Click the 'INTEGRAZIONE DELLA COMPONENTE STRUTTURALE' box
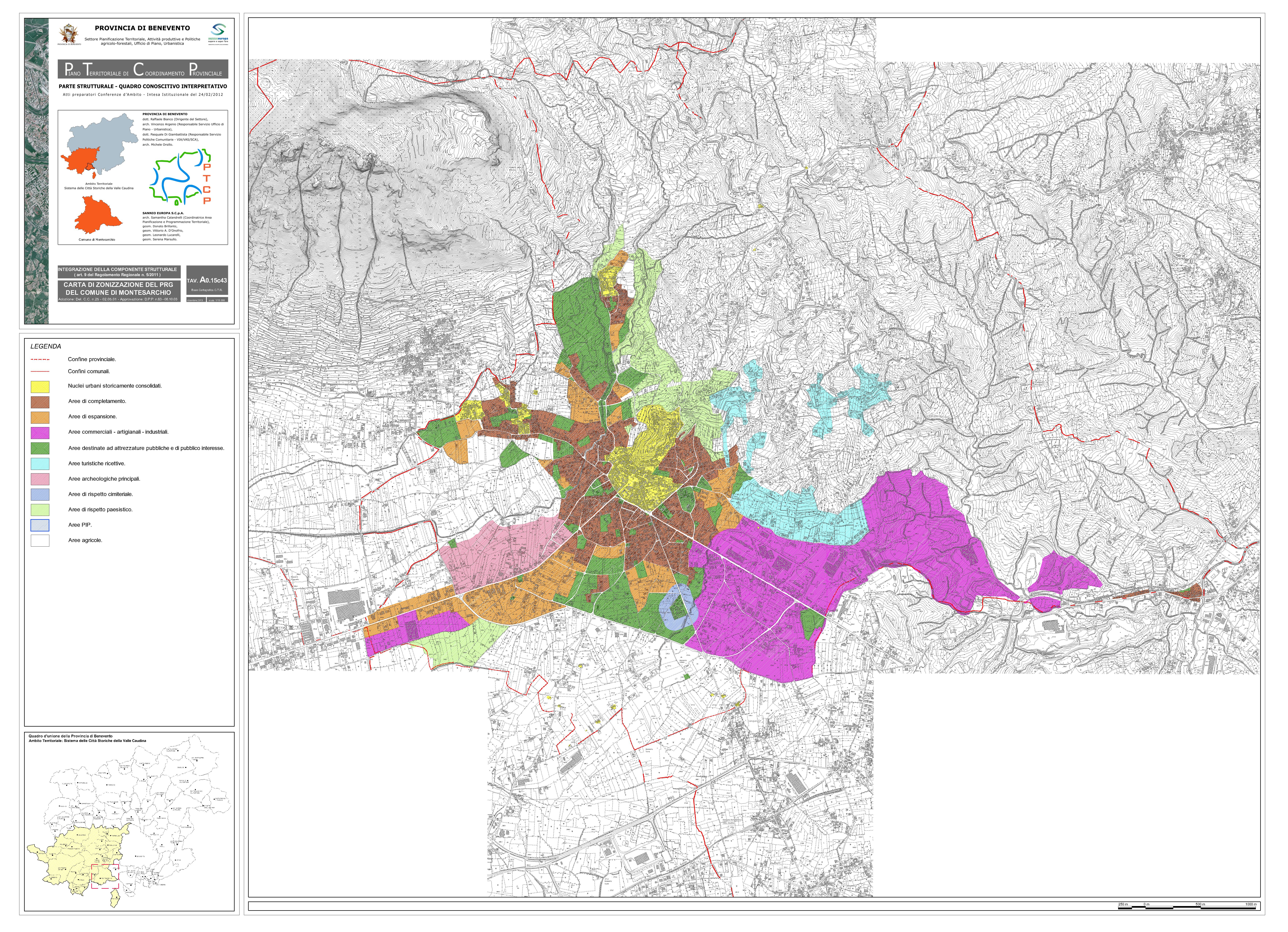Image resolution: width=1288 pixels, height=932 pixels. [x=119, y=272]
